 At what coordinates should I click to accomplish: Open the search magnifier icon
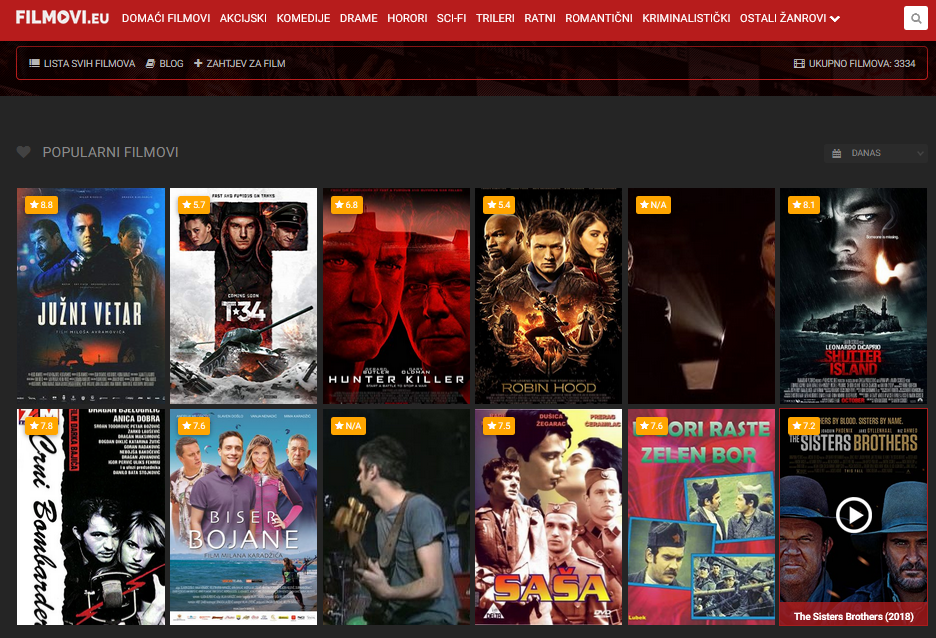click(x=915, y=19)
